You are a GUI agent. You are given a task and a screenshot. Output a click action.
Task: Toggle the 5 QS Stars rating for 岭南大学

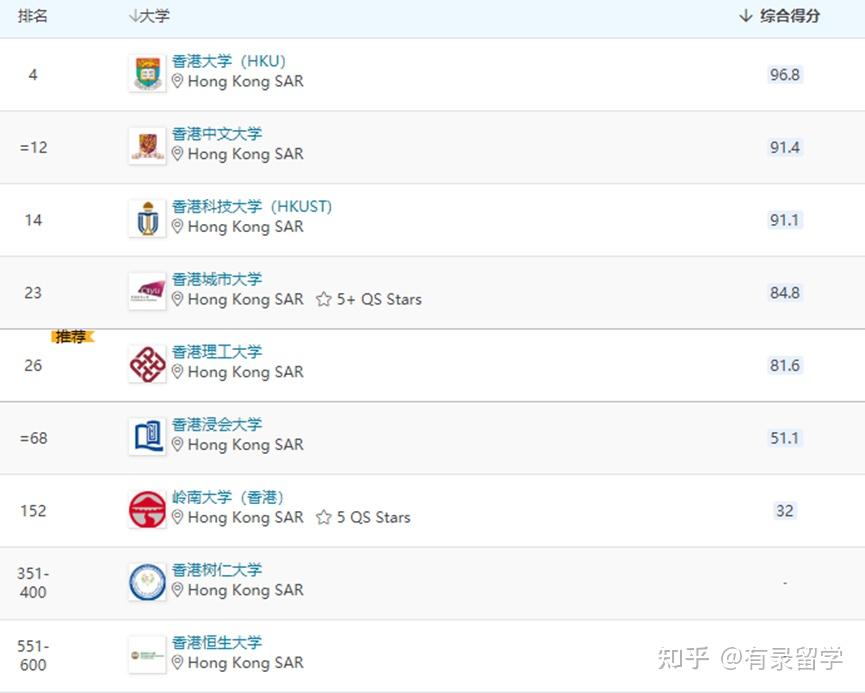[322, 518]
